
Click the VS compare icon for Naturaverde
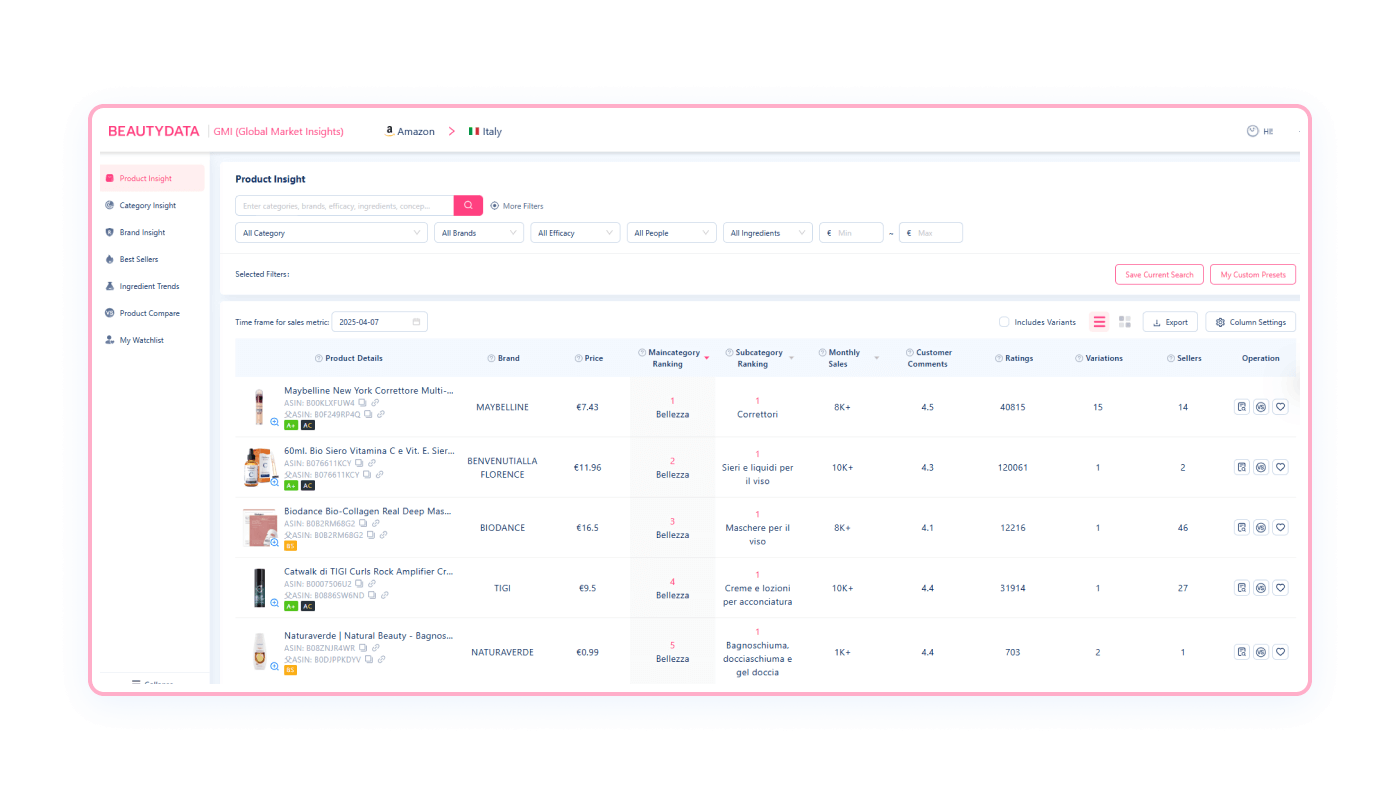click(1261, 652)
